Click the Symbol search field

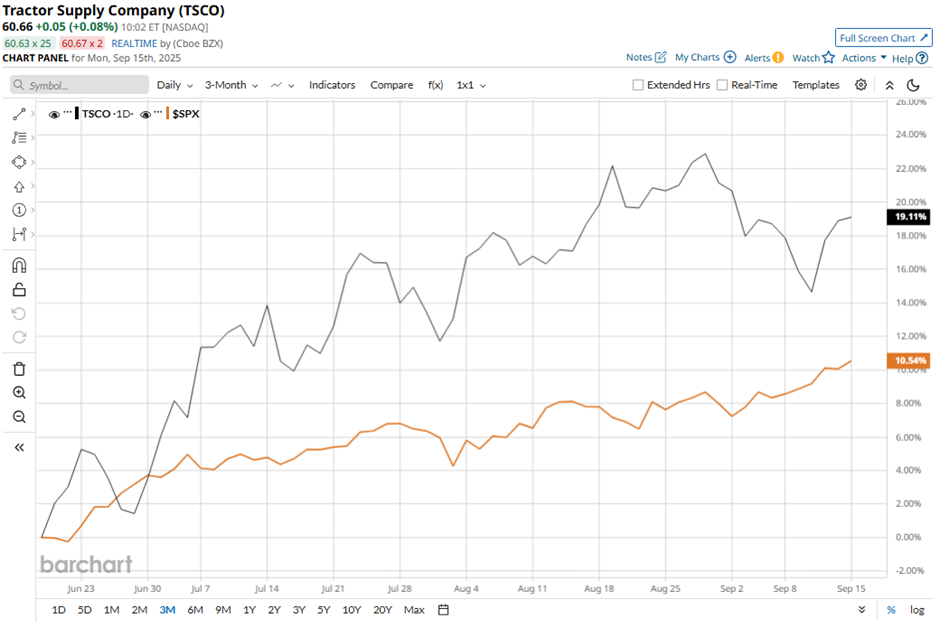[x=80, y=85]
